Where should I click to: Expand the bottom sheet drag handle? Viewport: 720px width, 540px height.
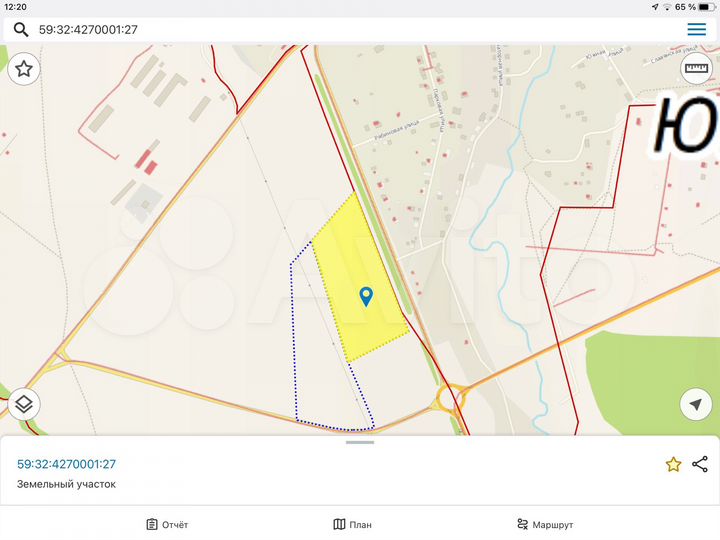point(360,442)
